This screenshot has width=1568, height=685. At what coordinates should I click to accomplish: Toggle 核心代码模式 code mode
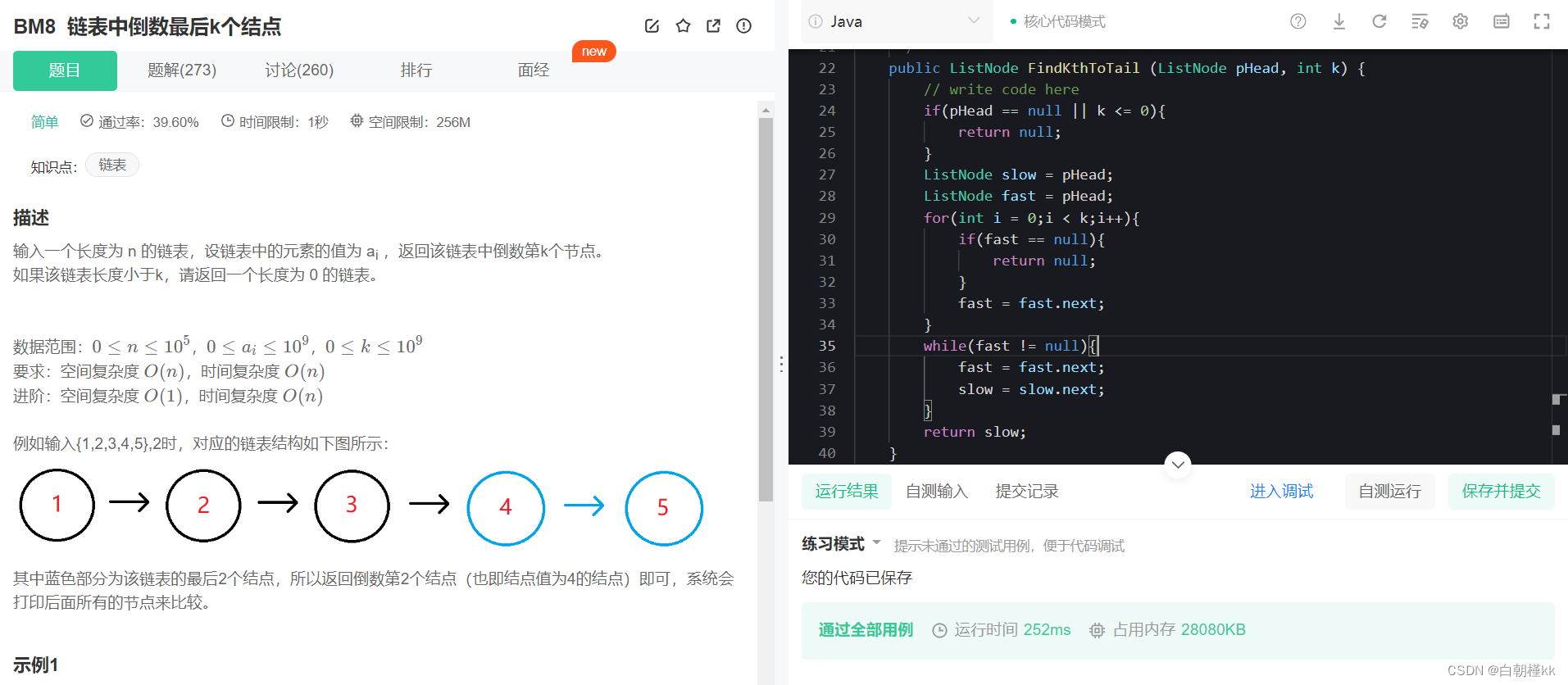click(1058, 21)
